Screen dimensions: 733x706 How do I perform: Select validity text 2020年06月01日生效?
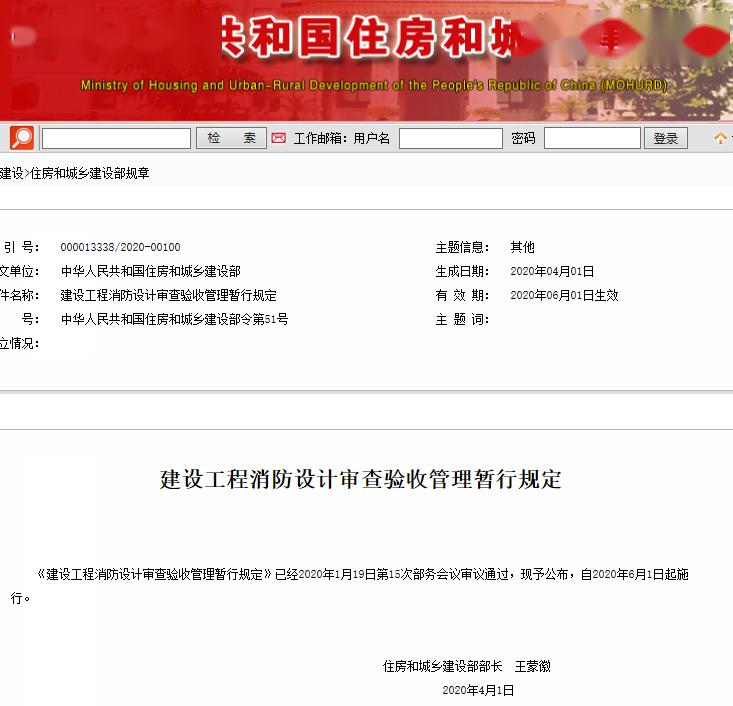(x=564, y=295)
